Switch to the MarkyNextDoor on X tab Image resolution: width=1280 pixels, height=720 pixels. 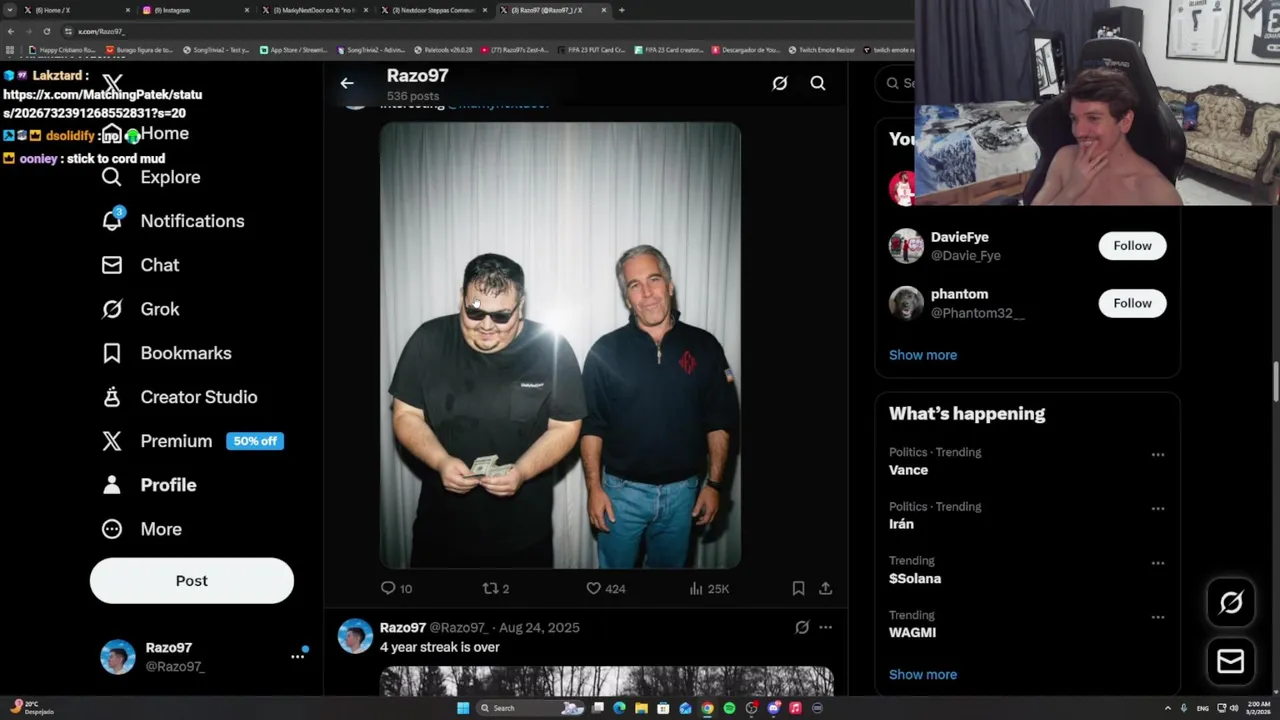click(x=314, y=10)
